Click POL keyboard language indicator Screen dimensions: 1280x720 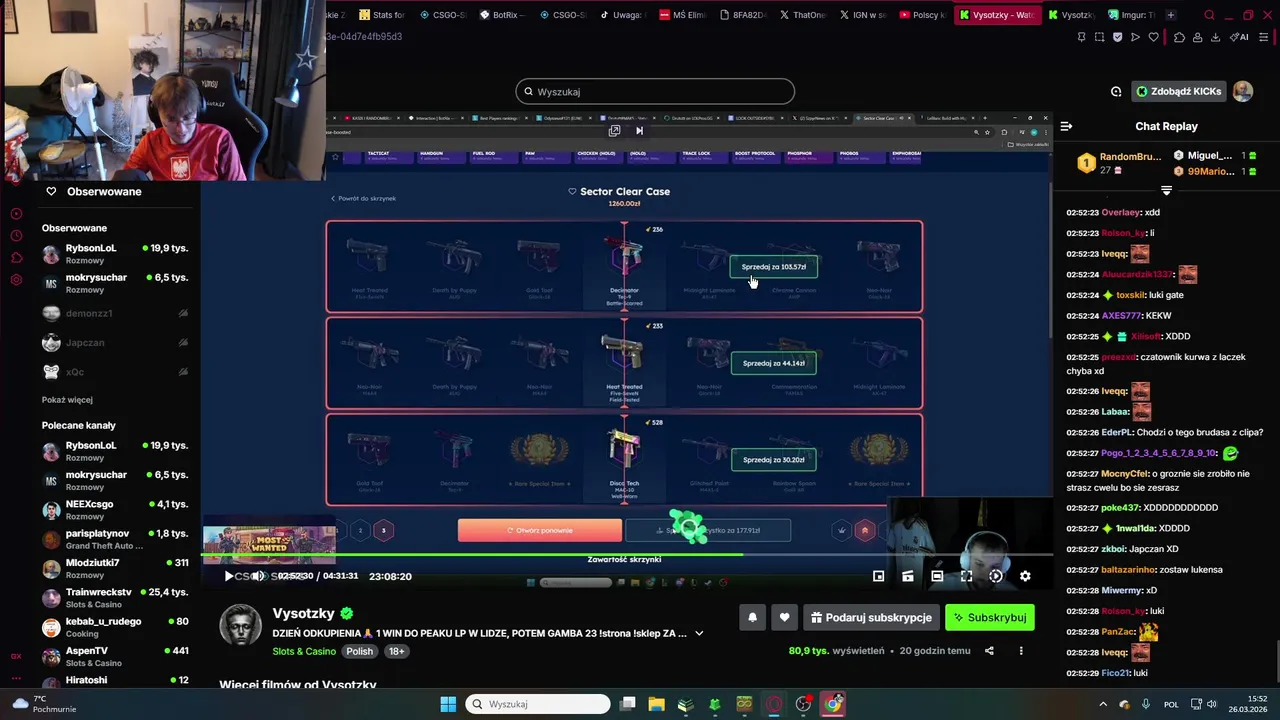point(1171,704)
